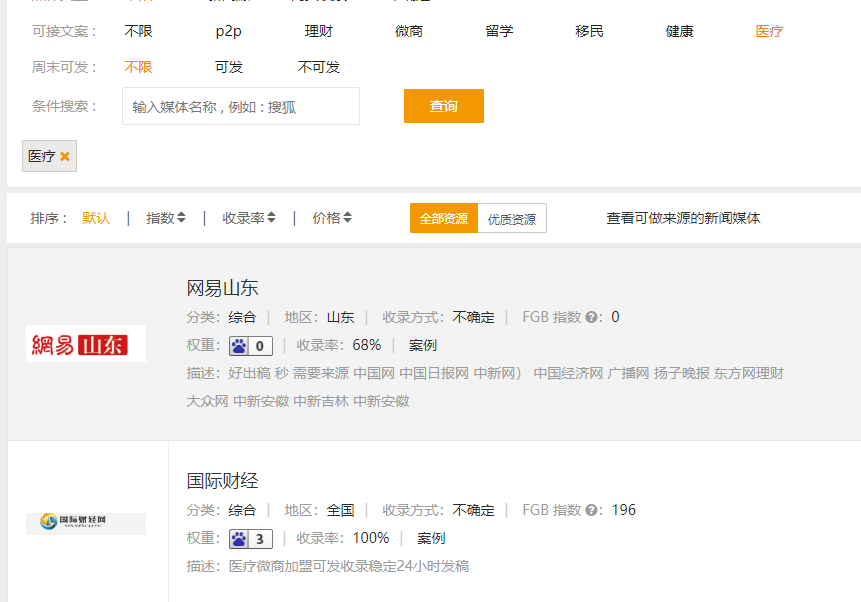Click 地区 value 山东
The width and height of the screenshot is (861, 602).
click(x=340, y=317)
